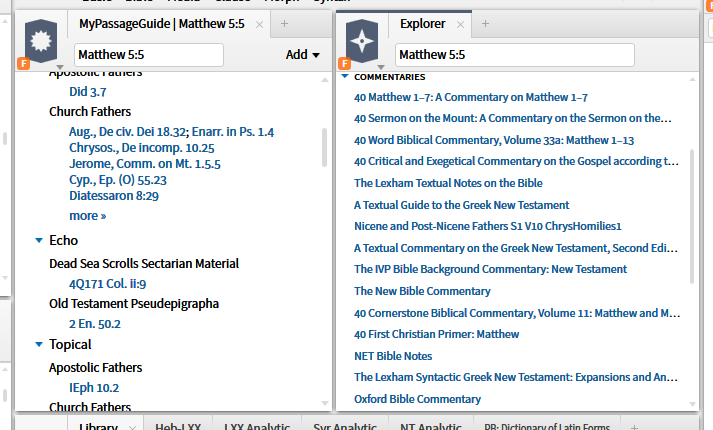Close the Explorer tab
The image size is (713, 430).
click(x=461, y=25)
